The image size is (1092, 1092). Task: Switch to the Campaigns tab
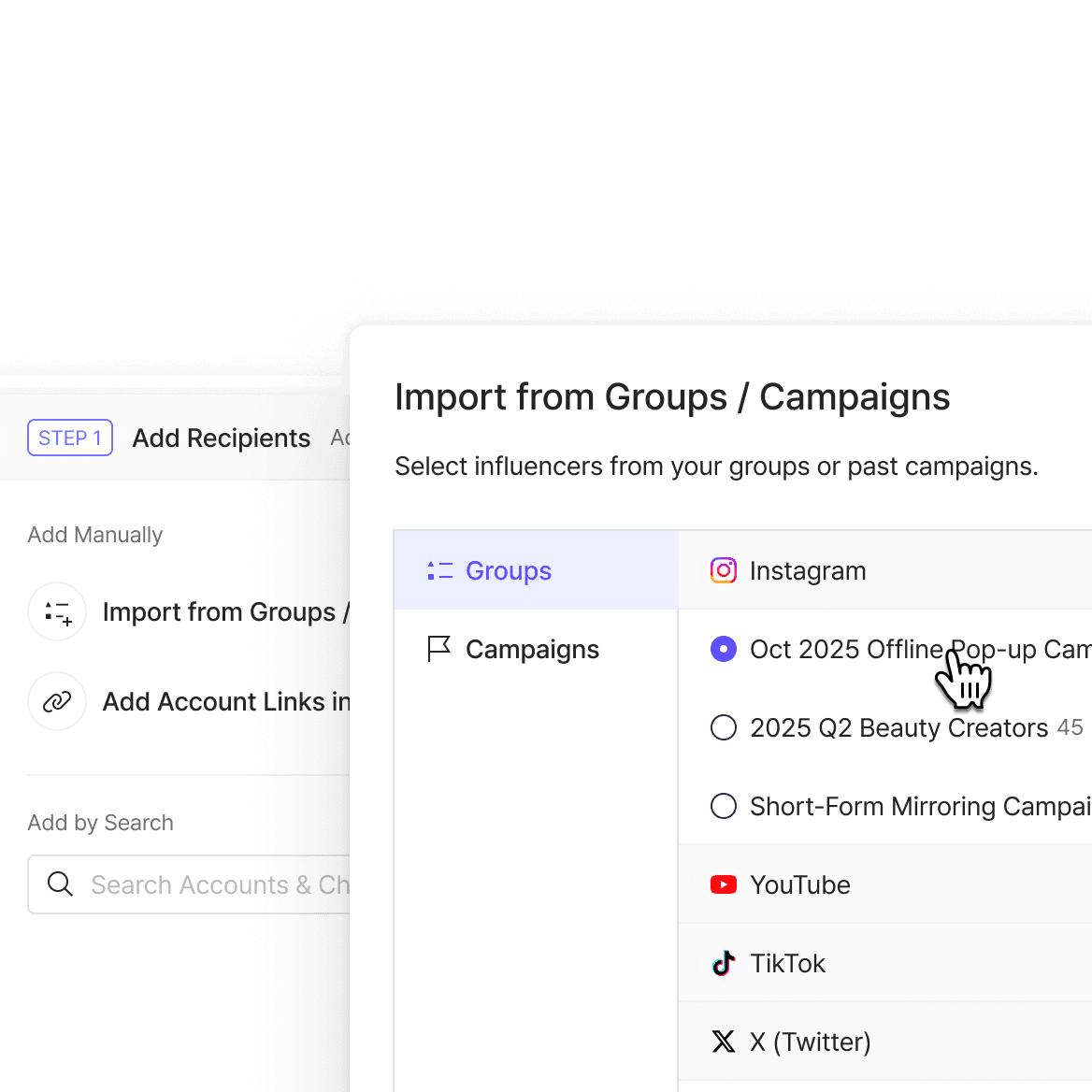click(x=537, y=649)
